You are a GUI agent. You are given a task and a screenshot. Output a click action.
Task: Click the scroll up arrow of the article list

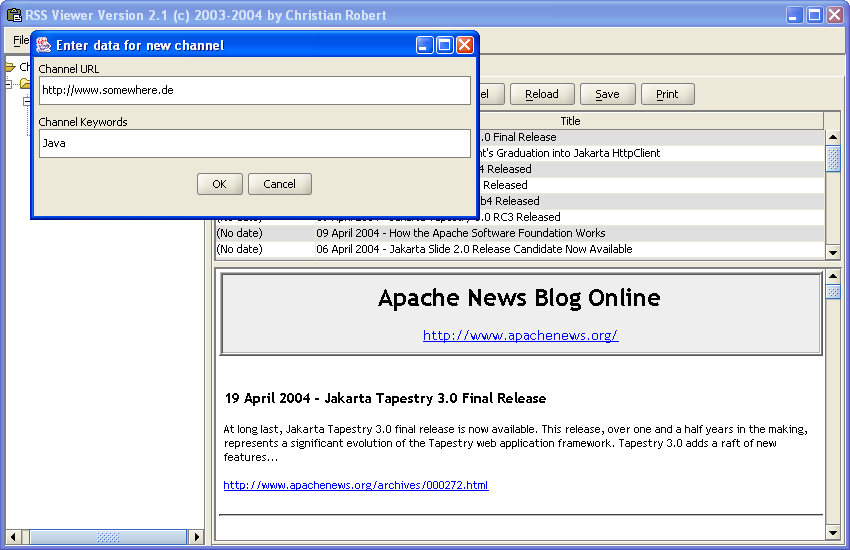pyautogui.click(x=833, y=137)
